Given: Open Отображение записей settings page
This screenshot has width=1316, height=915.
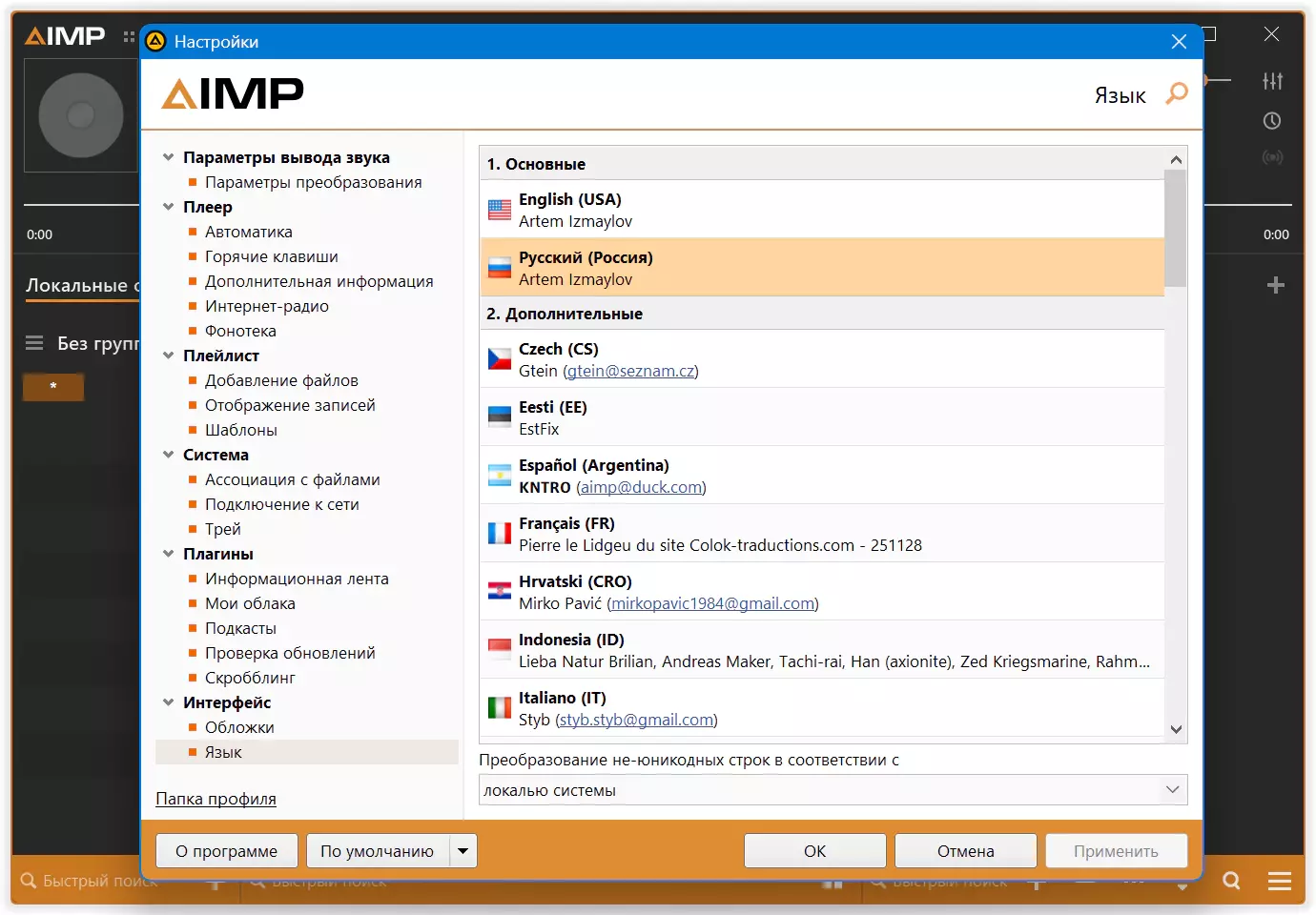Looking at the screenshot, I should [x=290, y=405].
